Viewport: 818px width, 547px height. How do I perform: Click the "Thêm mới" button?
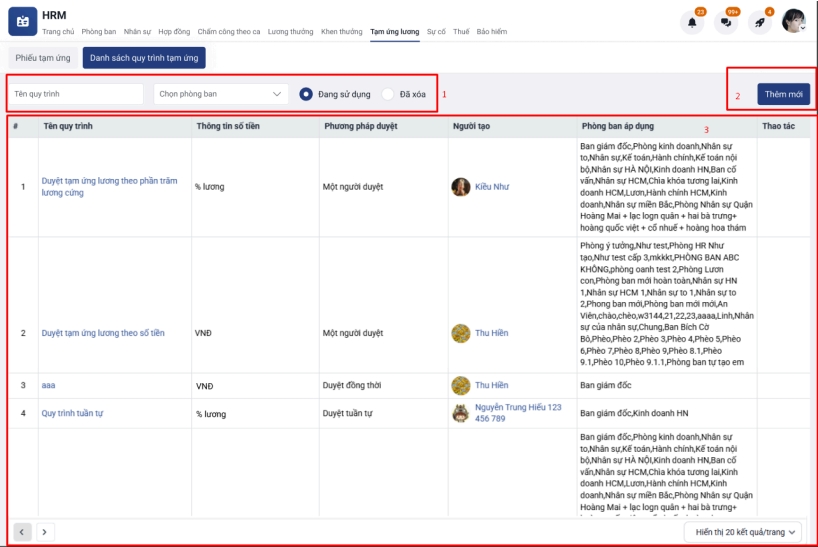tap(783, 94)
